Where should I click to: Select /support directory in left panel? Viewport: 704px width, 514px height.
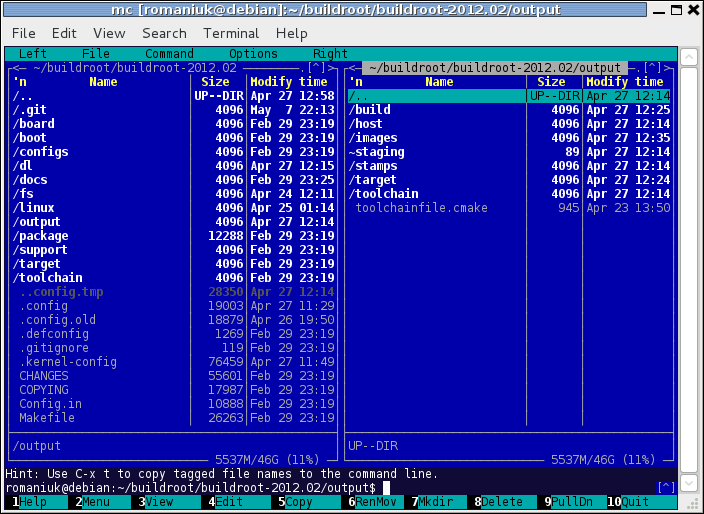(x=173, y=250)
